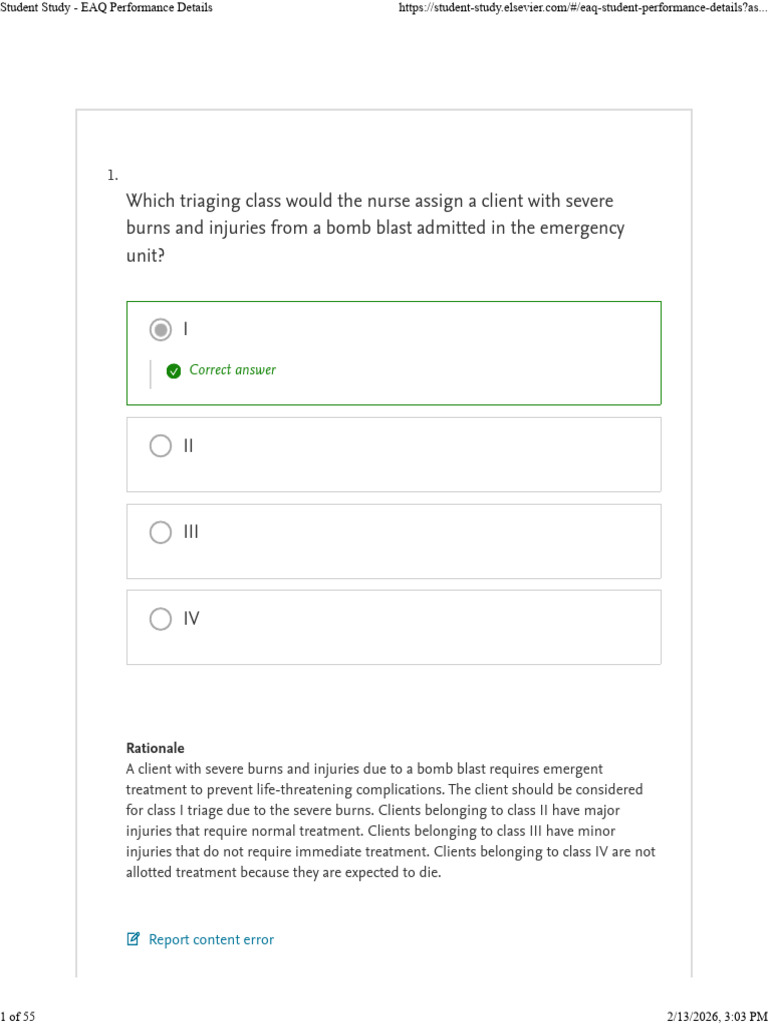Screen dimensions: 768x1024
Task: Open the Report content error link
Action: [x=211, y=940]
